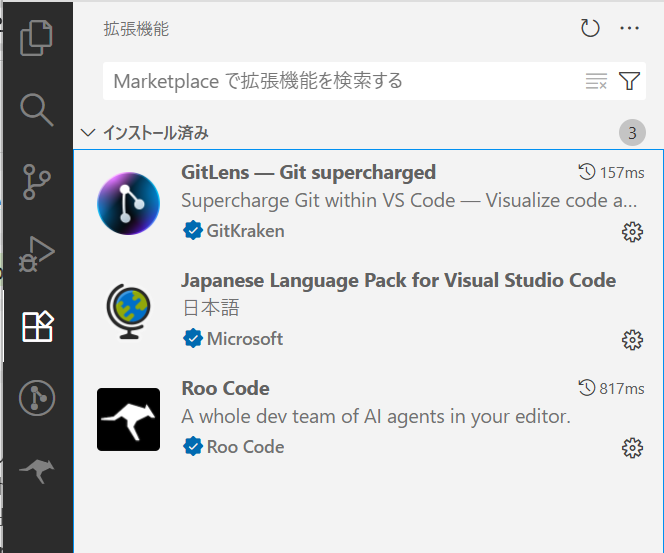Screen dimensions: 664x553
Task: Click the Roo Code 817ms activation time
Action: [x=611, y=388]
